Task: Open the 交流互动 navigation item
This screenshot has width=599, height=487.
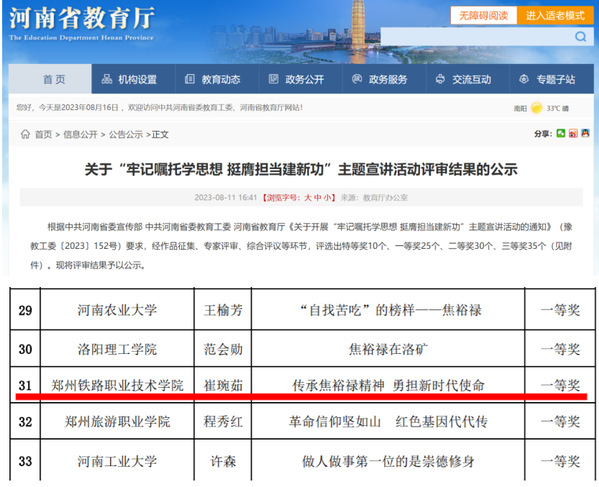Action: point(464,79)
